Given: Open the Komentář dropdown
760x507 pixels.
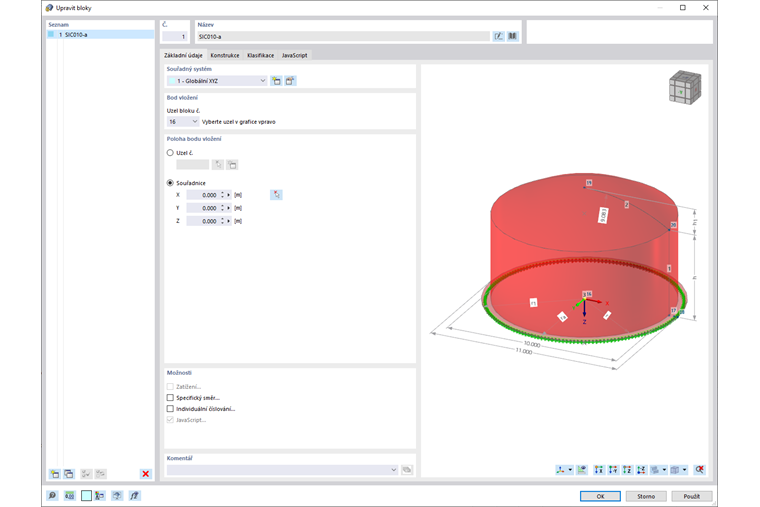Looking at the screenshot, I should click(x=282, y=470).
